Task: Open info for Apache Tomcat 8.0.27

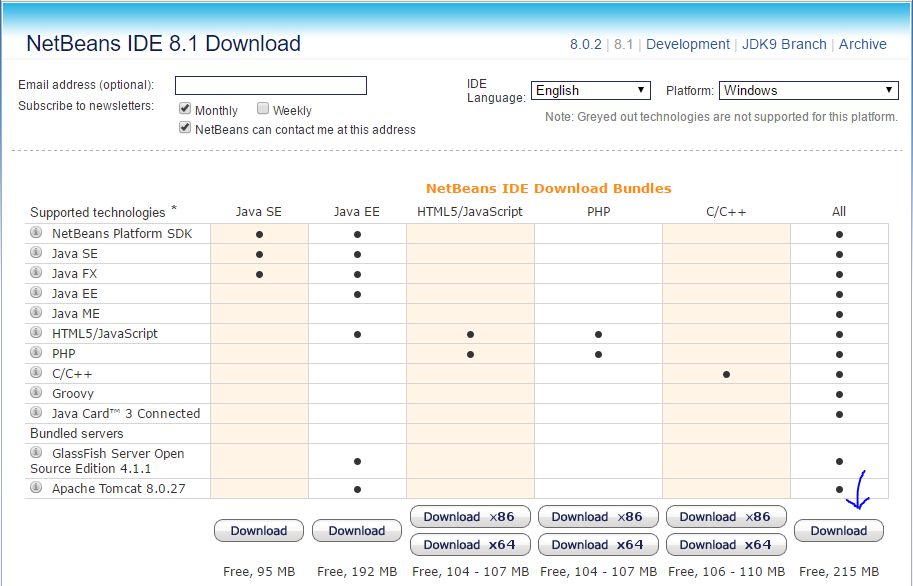Action: point(35,488)
